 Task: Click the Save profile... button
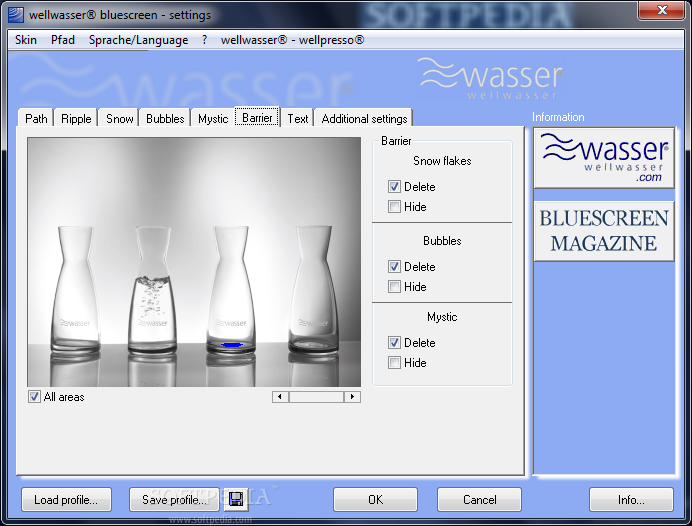174,500
